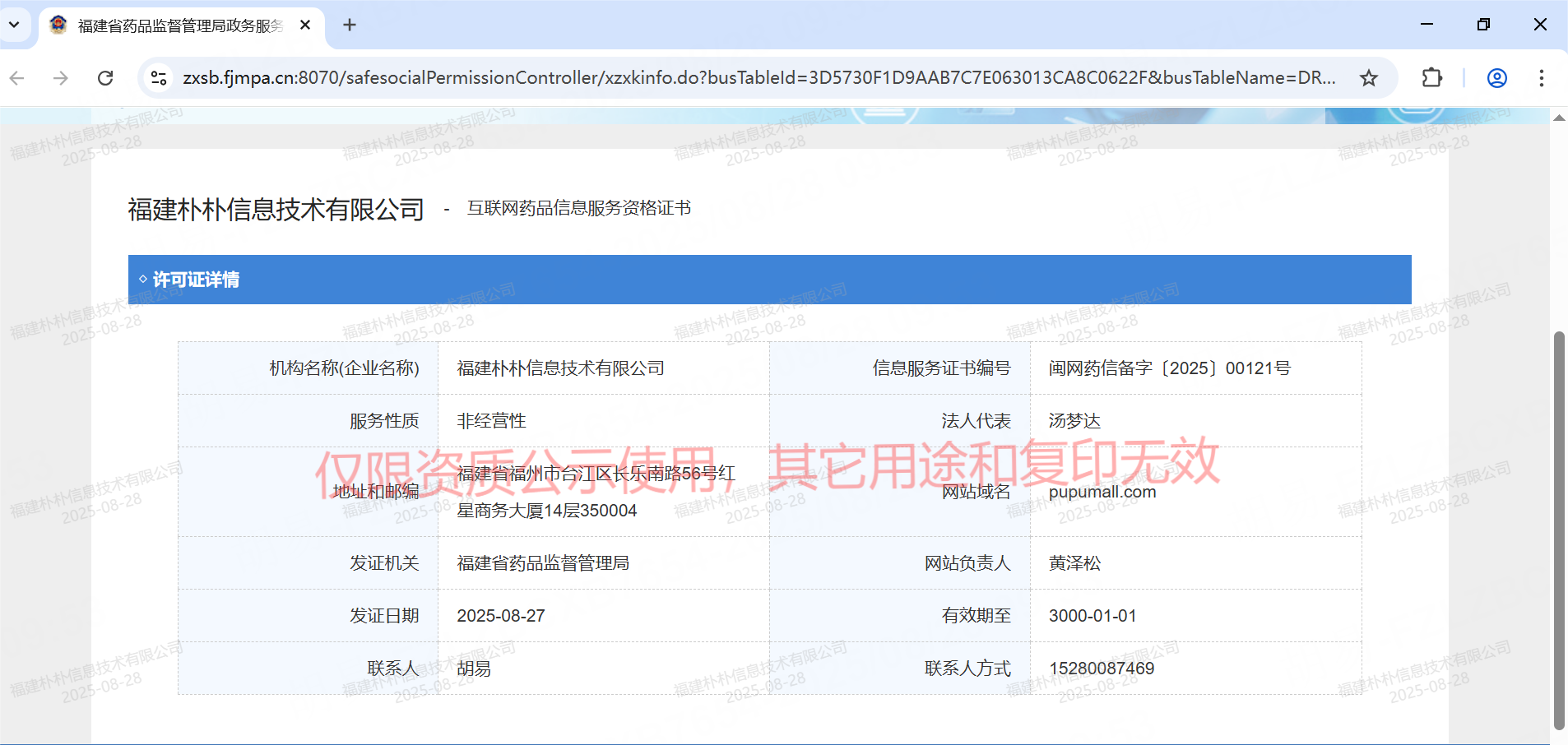The height and width of the screenshot is (745, 1568).
Task: Click the browser forward arrow
Action: point(61,78)
